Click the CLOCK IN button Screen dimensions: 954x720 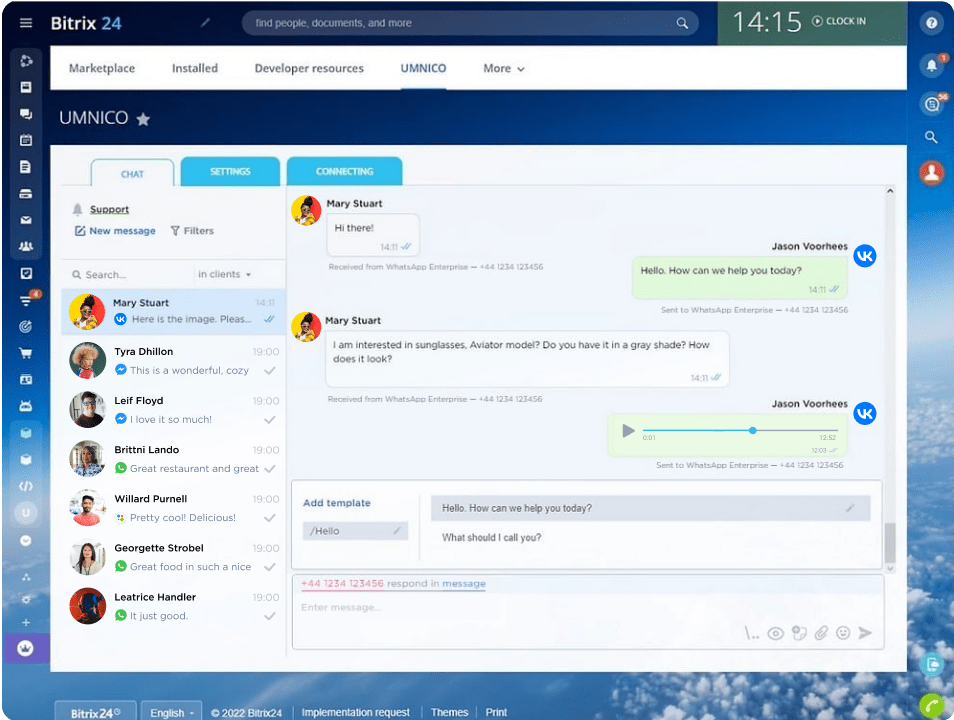pos(840,20)
